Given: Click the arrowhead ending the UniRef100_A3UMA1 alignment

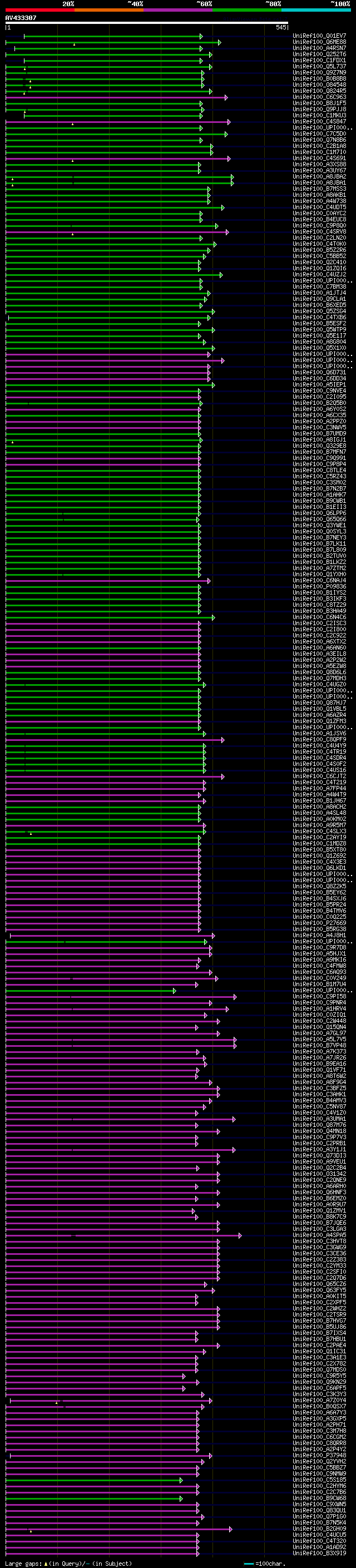Looking at the screenshot, I should pyautogui.click(x=234, y=1119).
